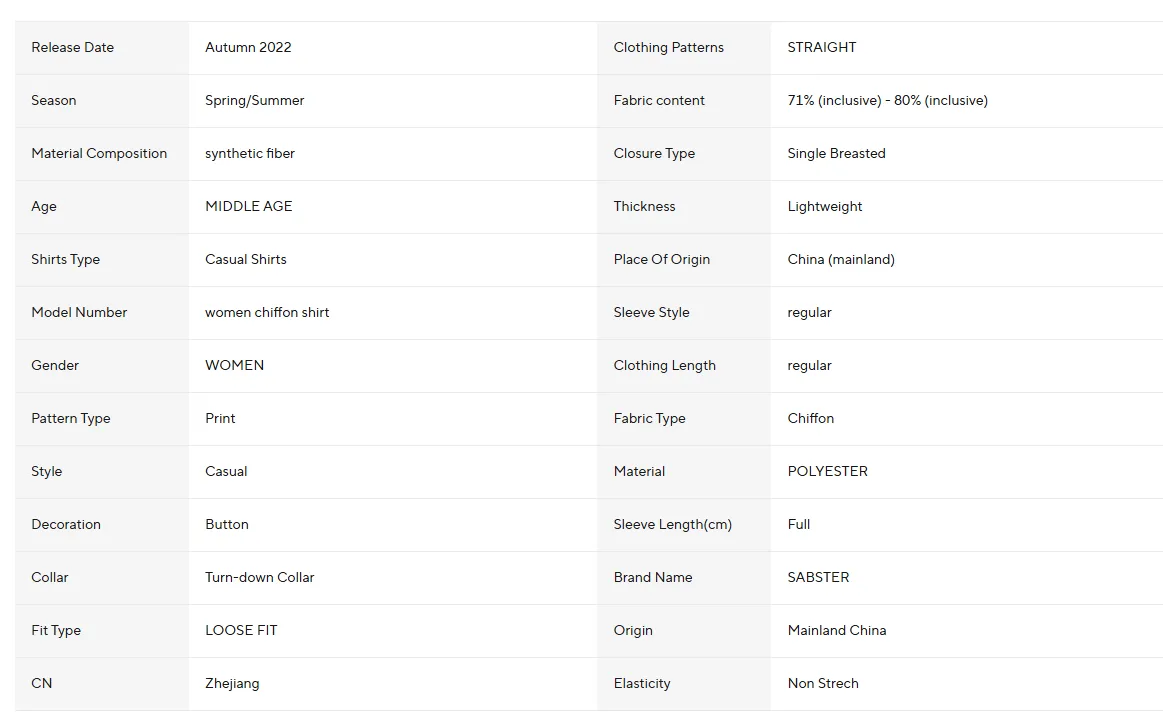1163x712 pixels.
Task: Select the Turn-down Collar value
Action: pos(260,577)
